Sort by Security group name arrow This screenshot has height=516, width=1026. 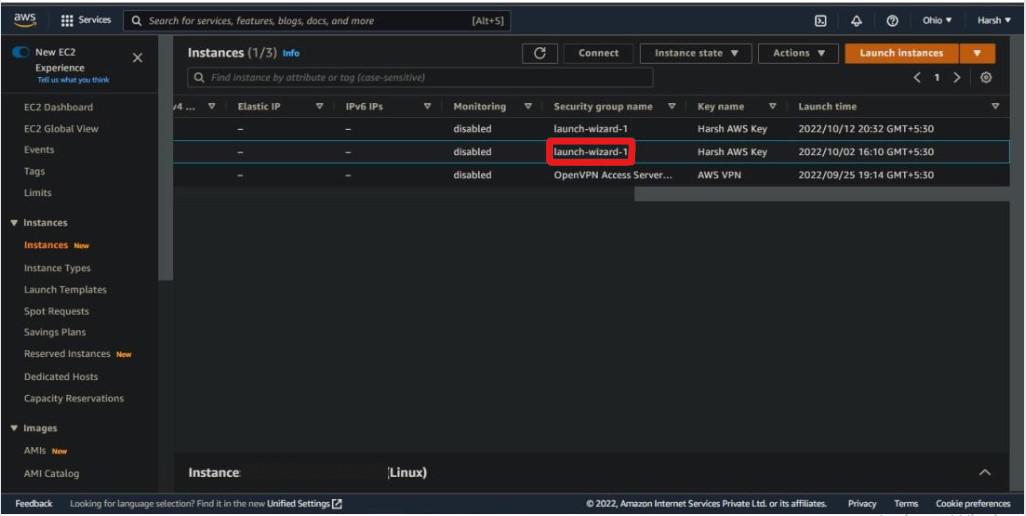coord(672,106)
